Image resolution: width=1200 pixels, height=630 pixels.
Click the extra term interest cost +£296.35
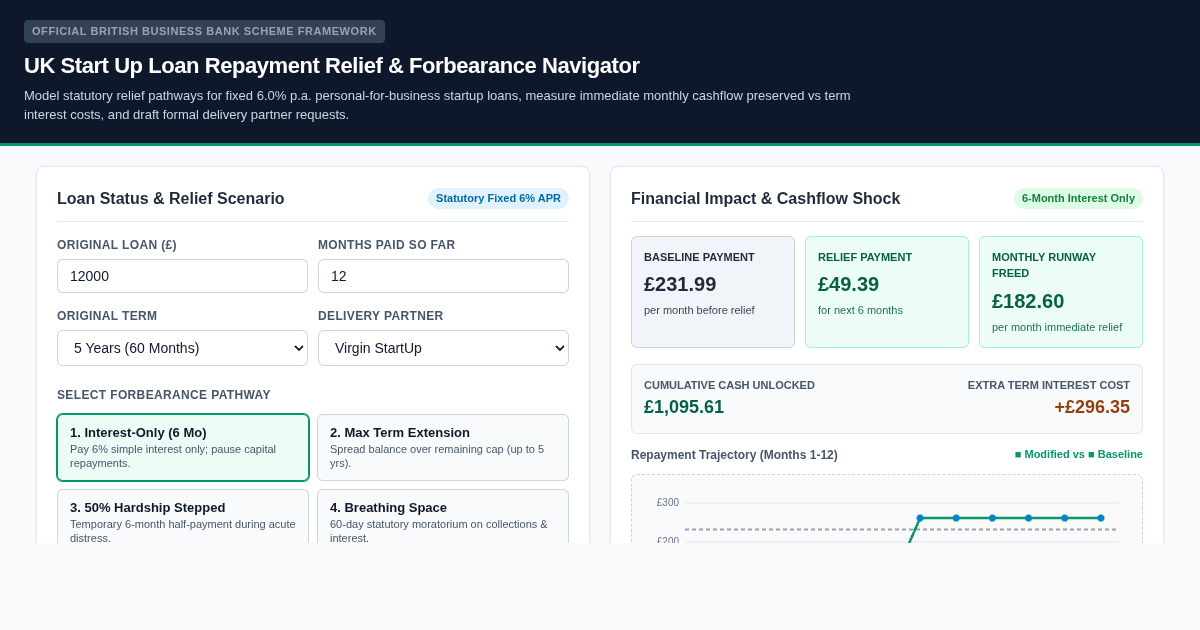point(1092,407)
